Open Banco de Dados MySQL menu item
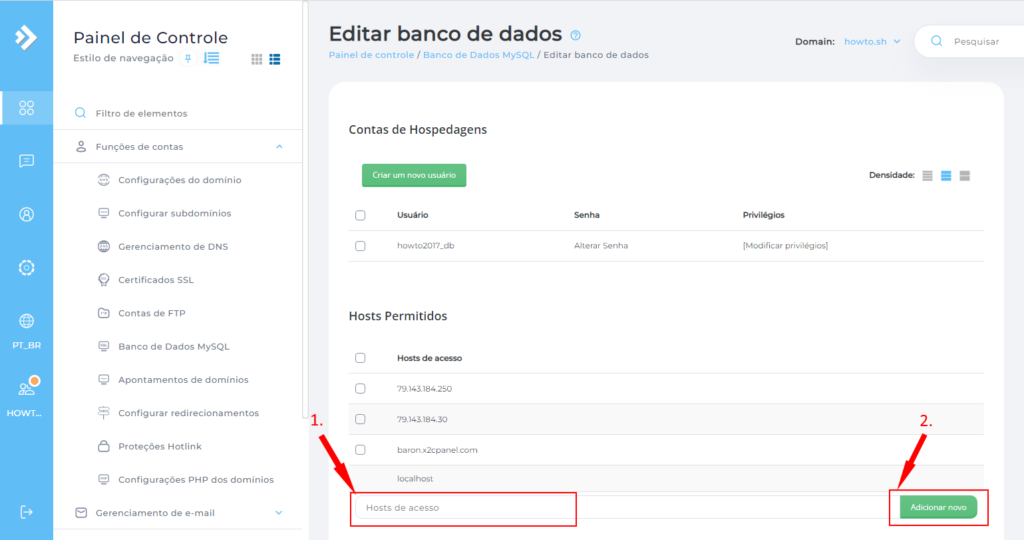Image resolution: width=1024 pixels, height=540 pixels. click(173, 346)
